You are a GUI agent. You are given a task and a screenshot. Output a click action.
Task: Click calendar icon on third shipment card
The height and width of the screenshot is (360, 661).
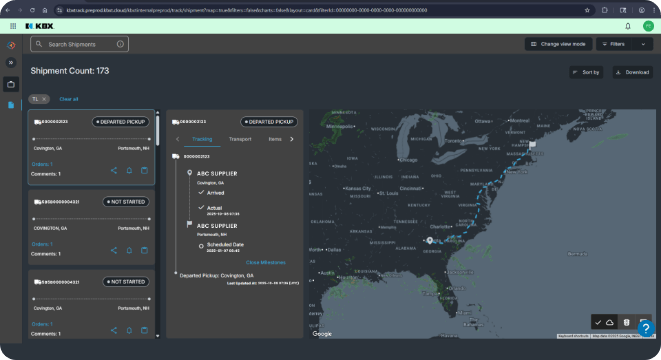pyautogui.click(x=144, y=330)
